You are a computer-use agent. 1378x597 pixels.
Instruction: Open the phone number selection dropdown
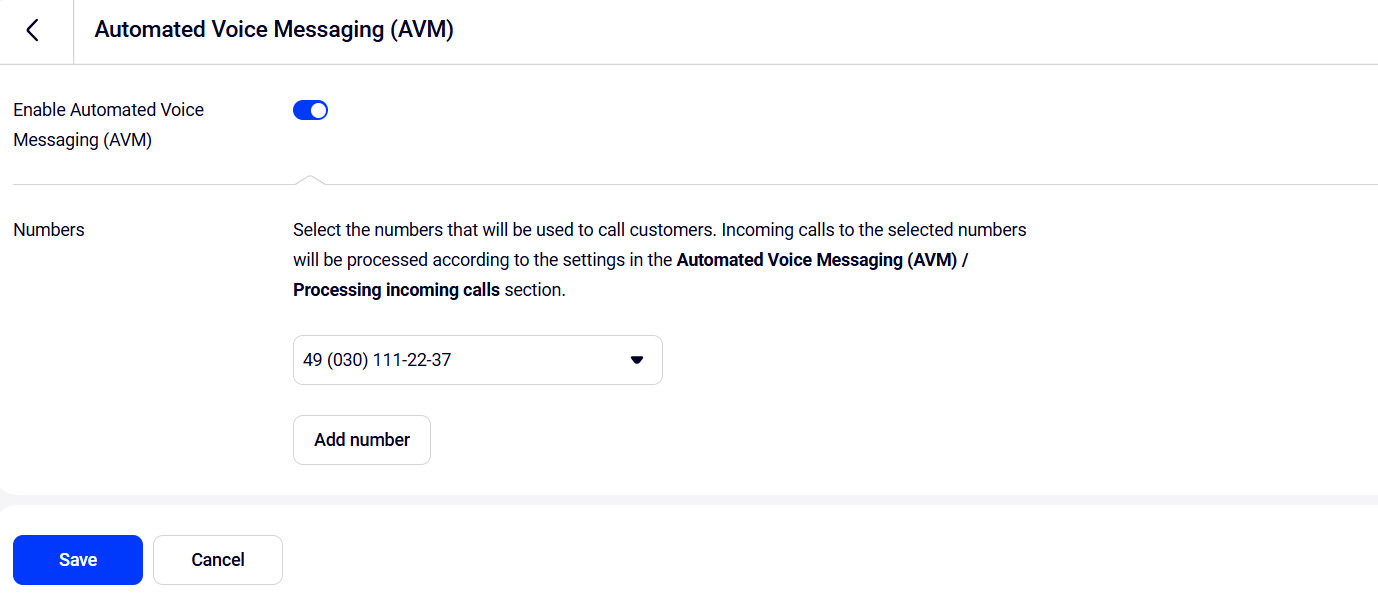(x=478, y=360)
